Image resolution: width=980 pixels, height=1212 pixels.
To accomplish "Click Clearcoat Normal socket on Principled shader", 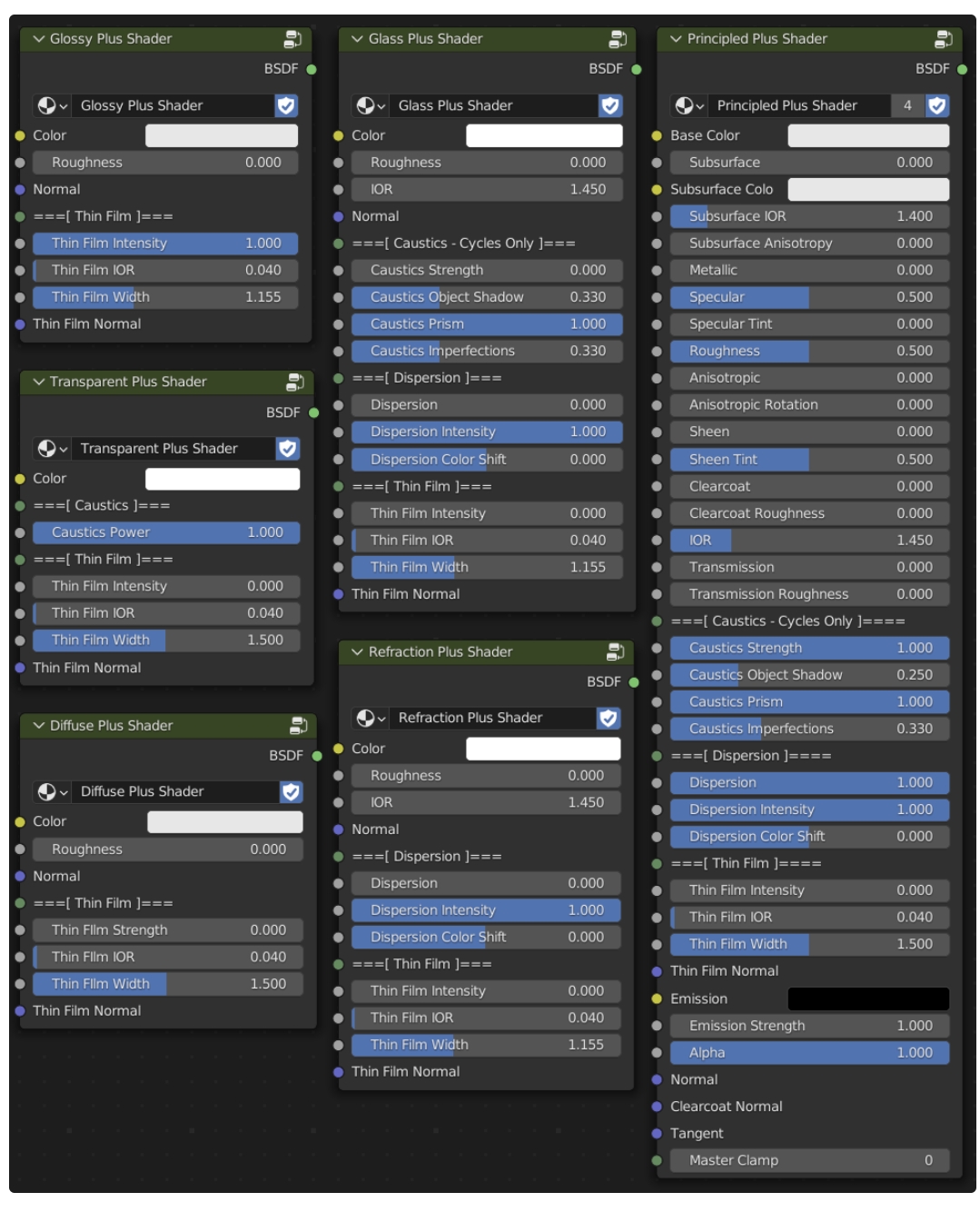I will [657, 1107].
